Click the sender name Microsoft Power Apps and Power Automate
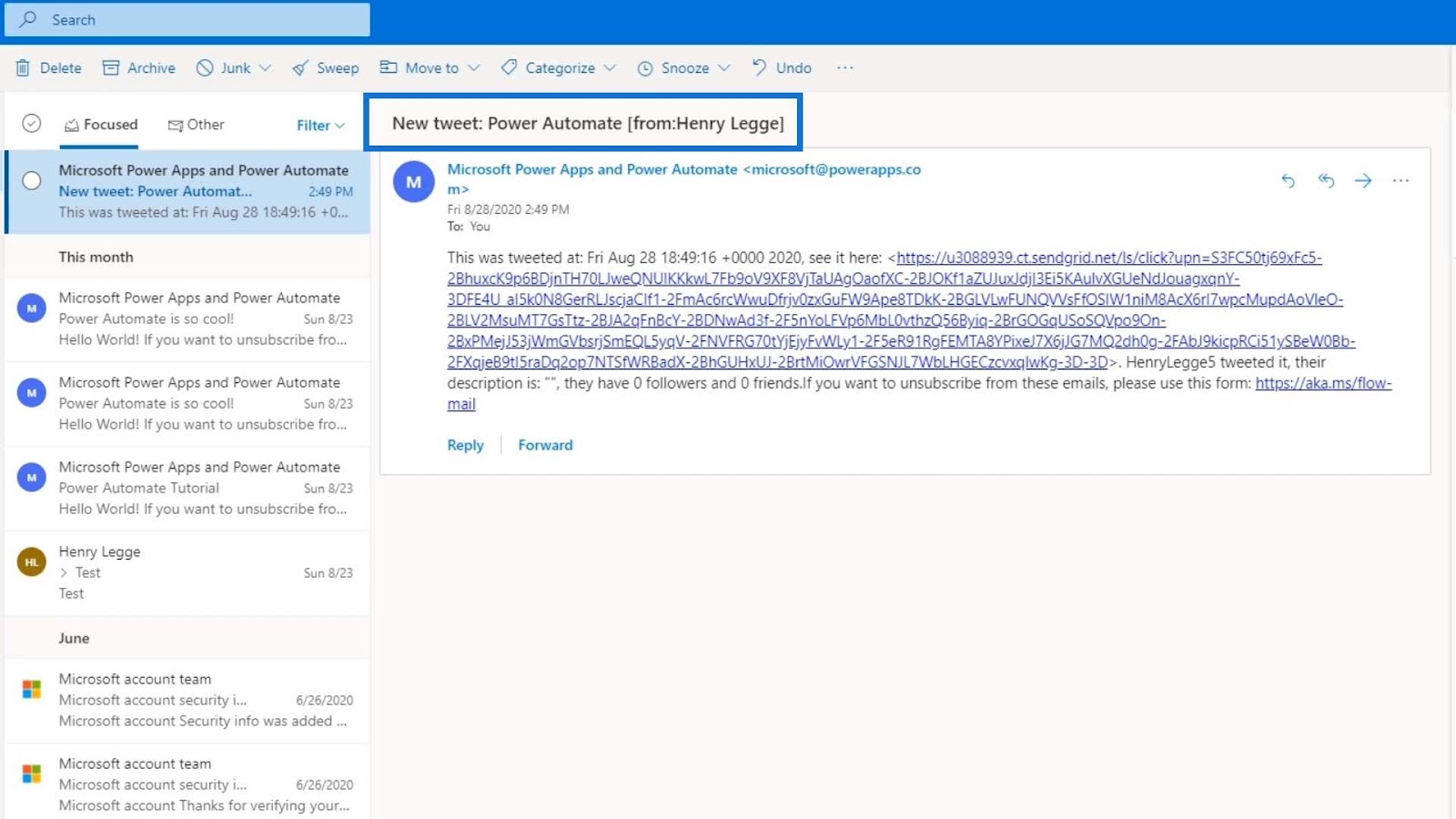The width and height of the screenshot is (1456, 819). pos(592,169)
